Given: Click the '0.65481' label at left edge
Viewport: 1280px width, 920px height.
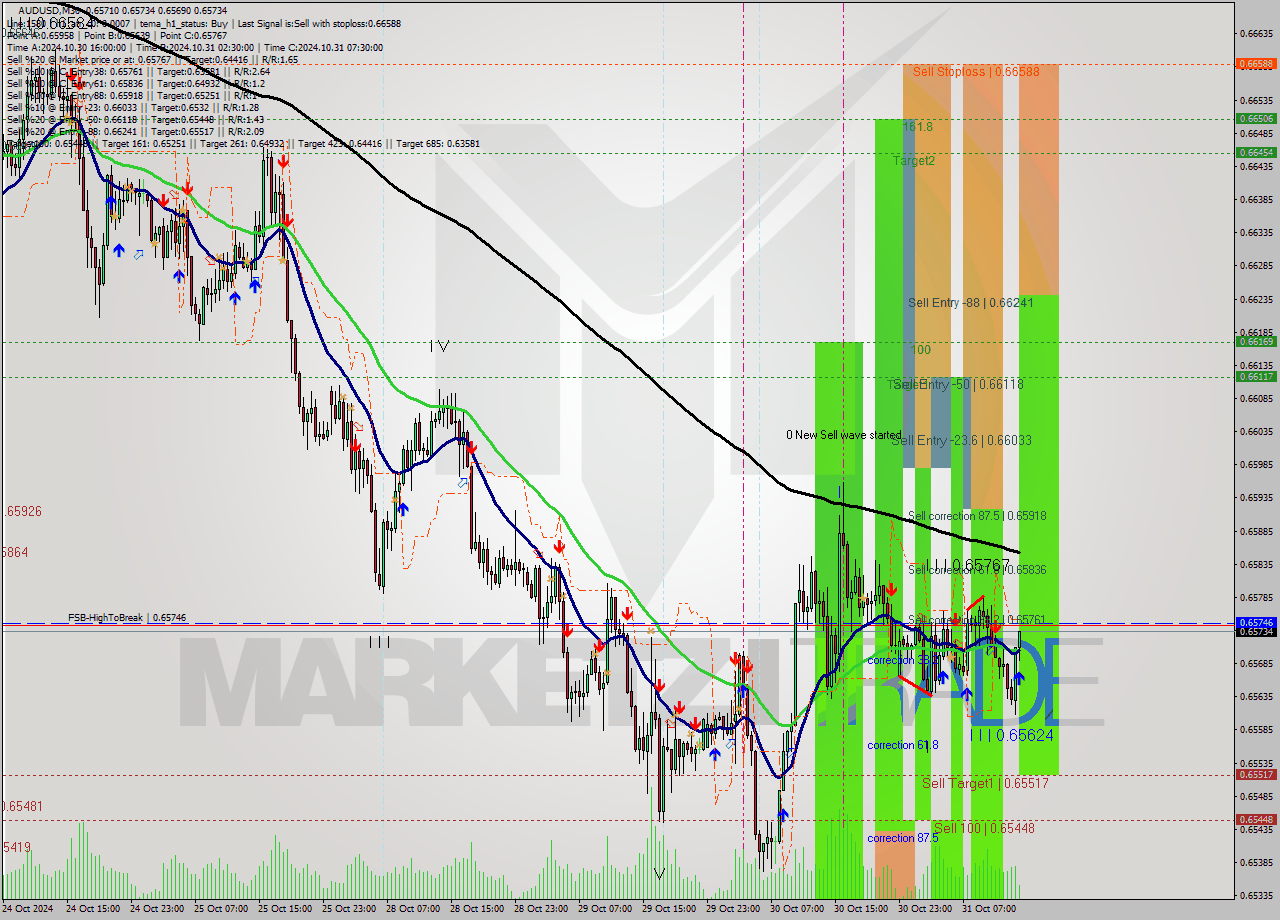Looking at the screenshot, I should coord(22,806).
